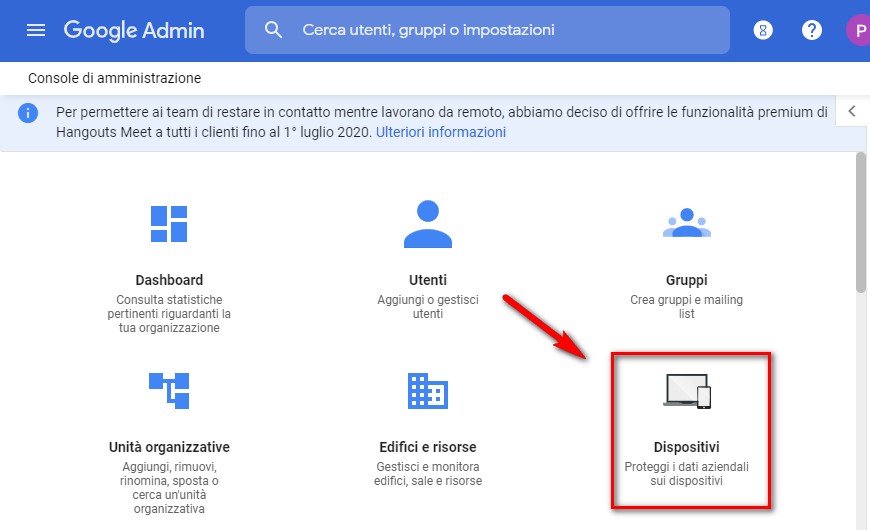870x530 pixels.
Task: Click the Edifici e risorse building icon
Action: click(428, 391)
